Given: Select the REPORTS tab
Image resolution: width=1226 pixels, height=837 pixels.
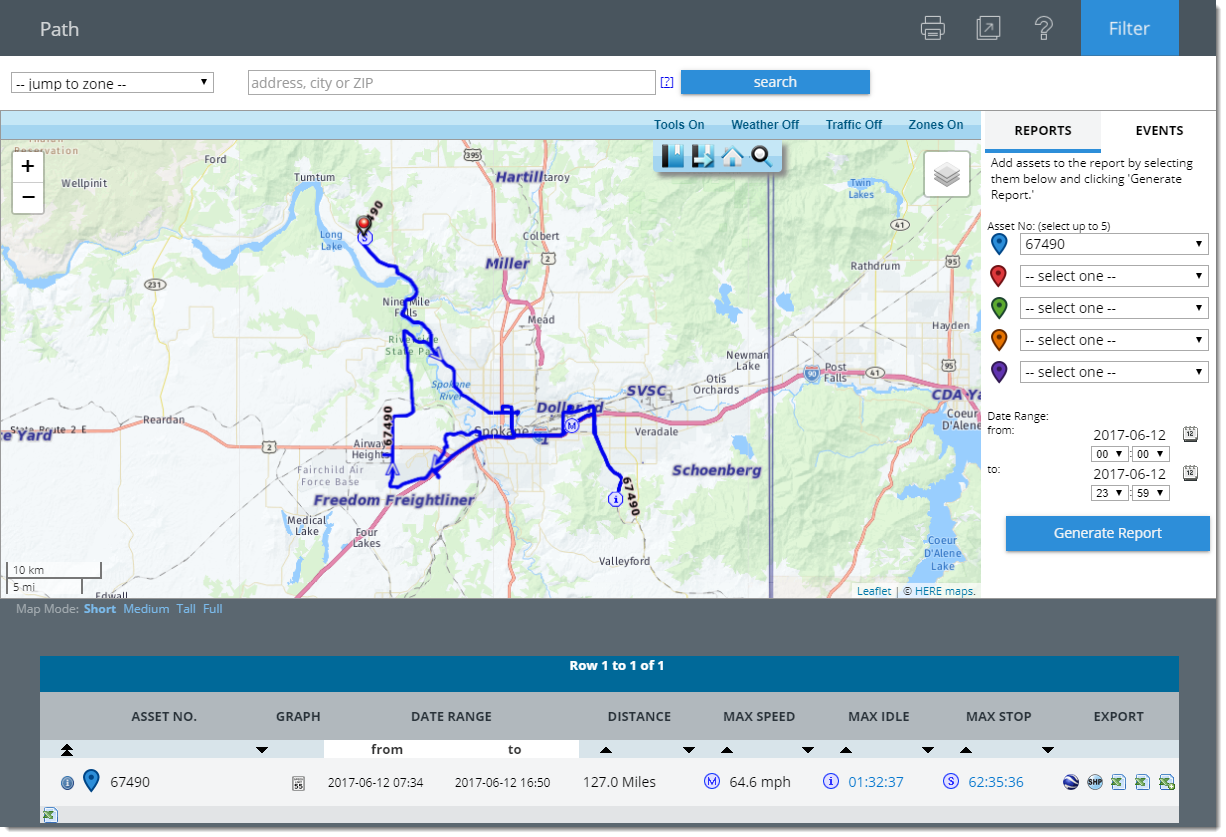Looking at the screenshot, I should [1043, 130].
